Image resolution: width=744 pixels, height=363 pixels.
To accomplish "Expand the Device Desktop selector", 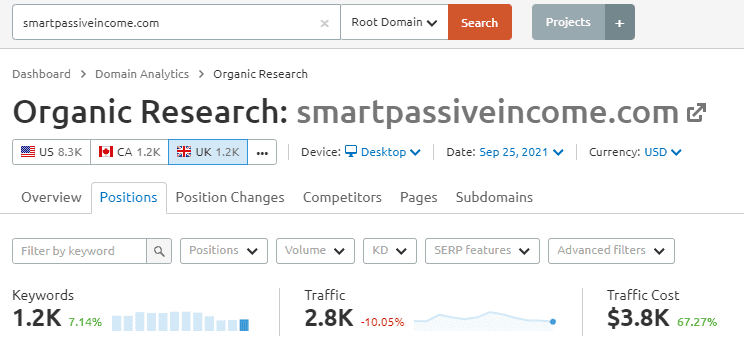I will [x=383, y=152].
